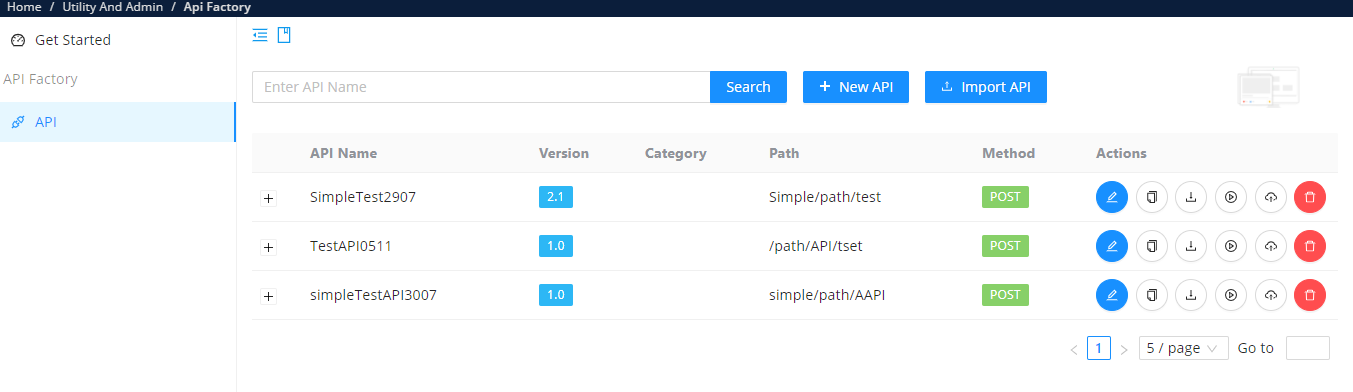Delete the simpleTestAPI3007 API
The height and width of the screenshot is (392, 1353).
[1310, 295]
